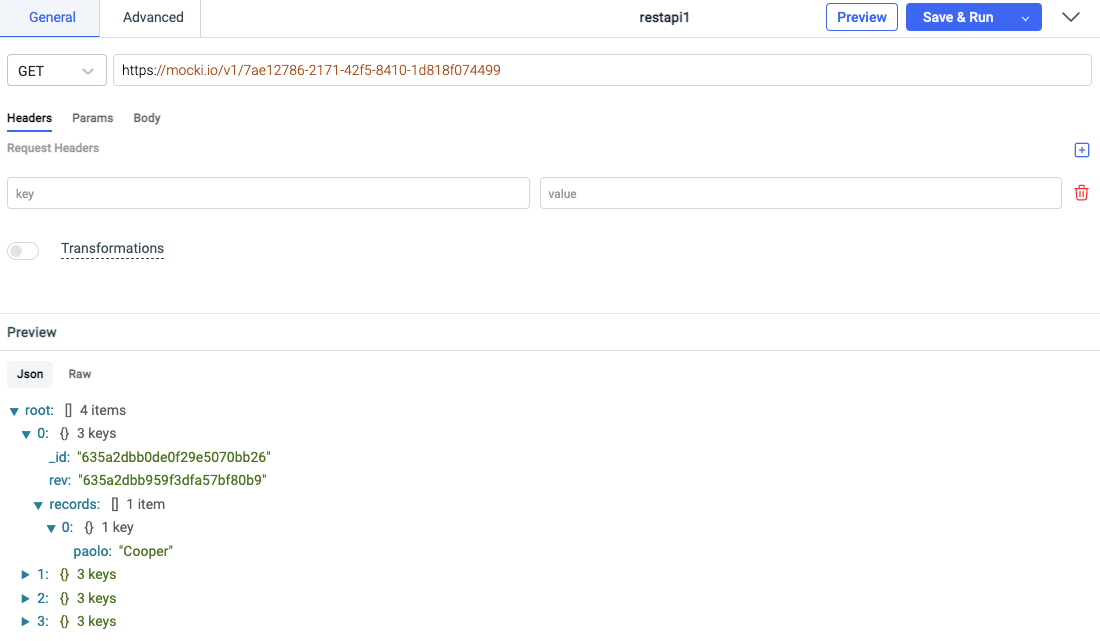Collapse the records array node
This screenshot has width=1100, height=641.
(38, 505)
